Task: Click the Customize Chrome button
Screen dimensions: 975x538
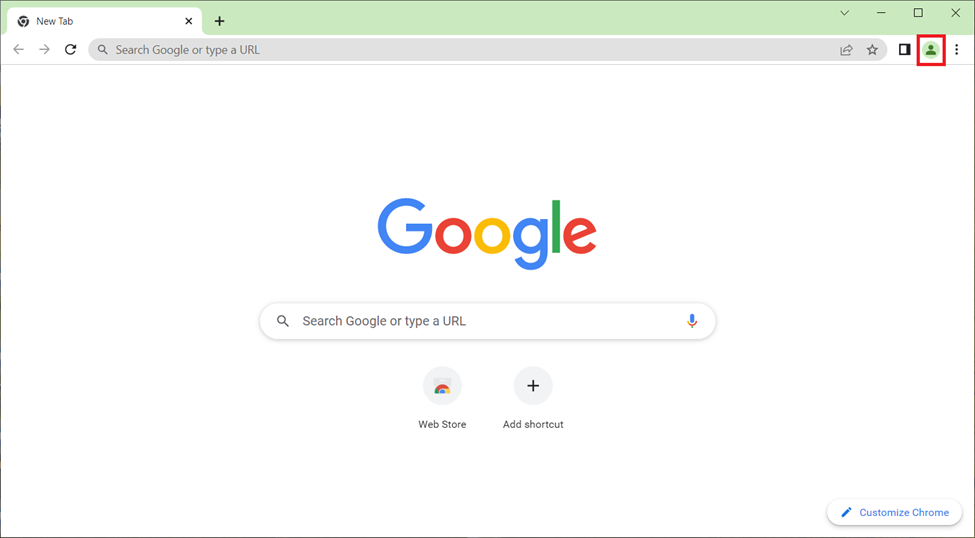Action: 894,512
